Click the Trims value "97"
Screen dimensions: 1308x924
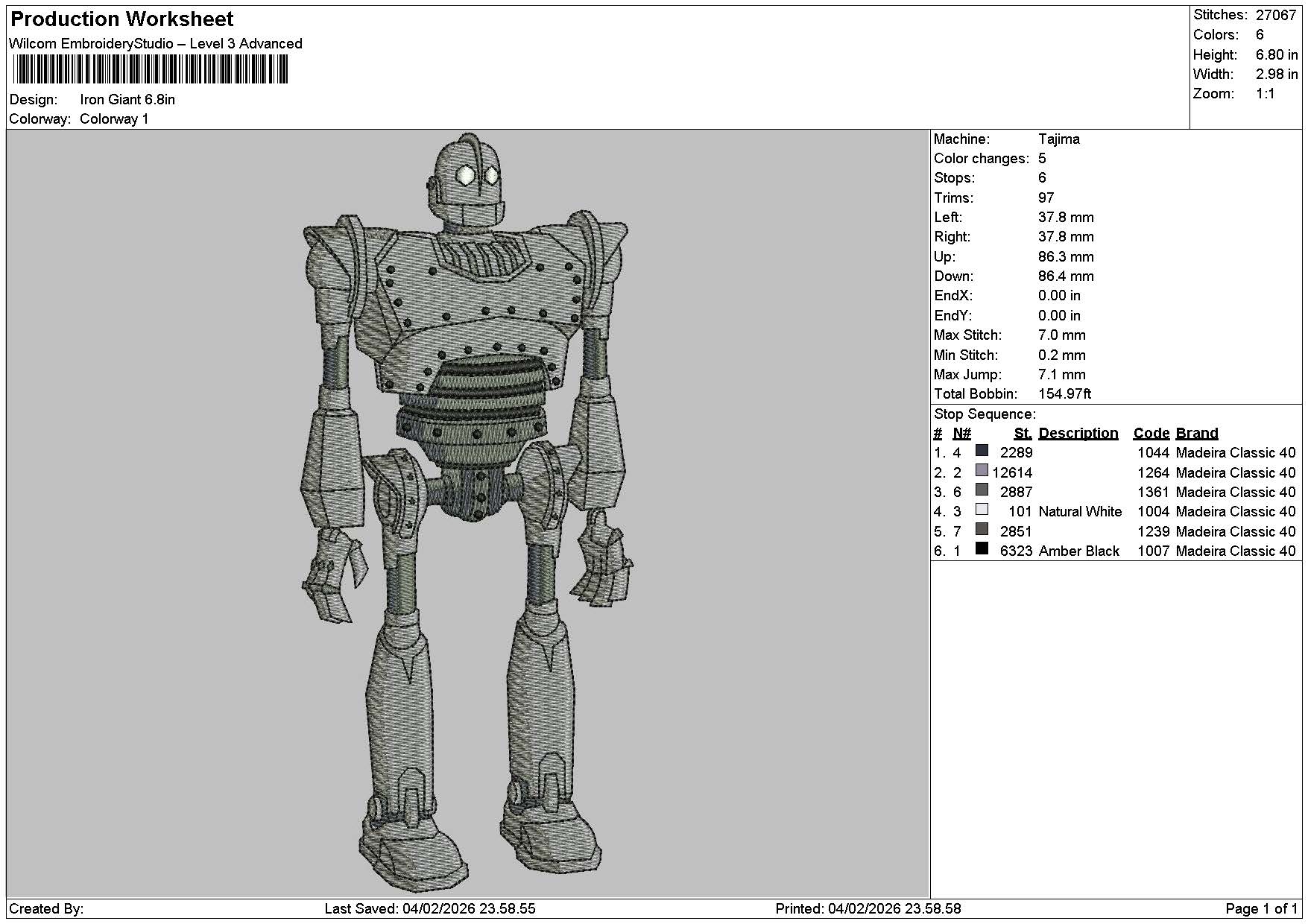[1046, 198]
